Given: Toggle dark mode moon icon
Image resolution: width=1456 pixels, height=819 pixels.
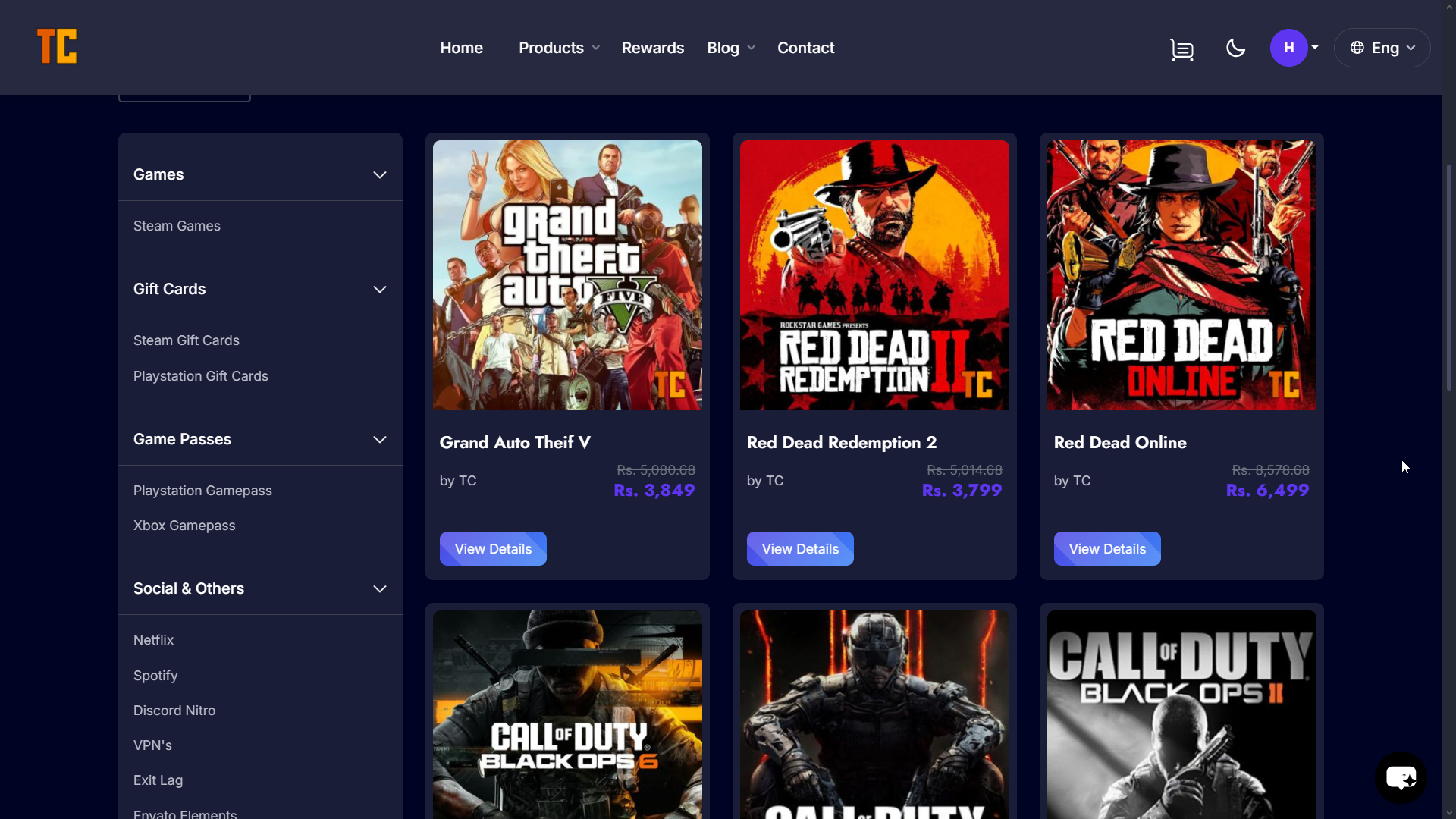Looking at the screenshot, I should click(1235, 48).
